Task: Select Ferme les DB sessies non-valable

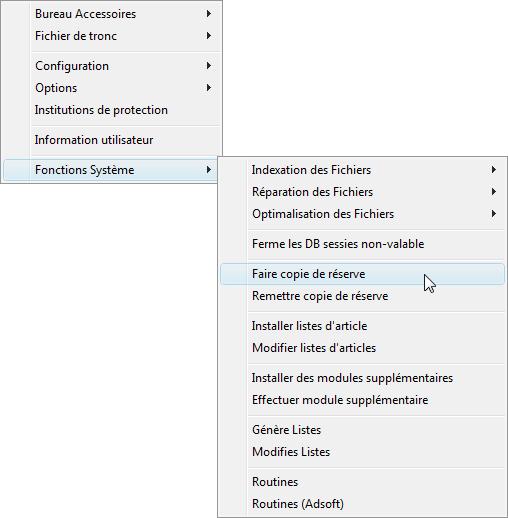Action: [362, 244]
